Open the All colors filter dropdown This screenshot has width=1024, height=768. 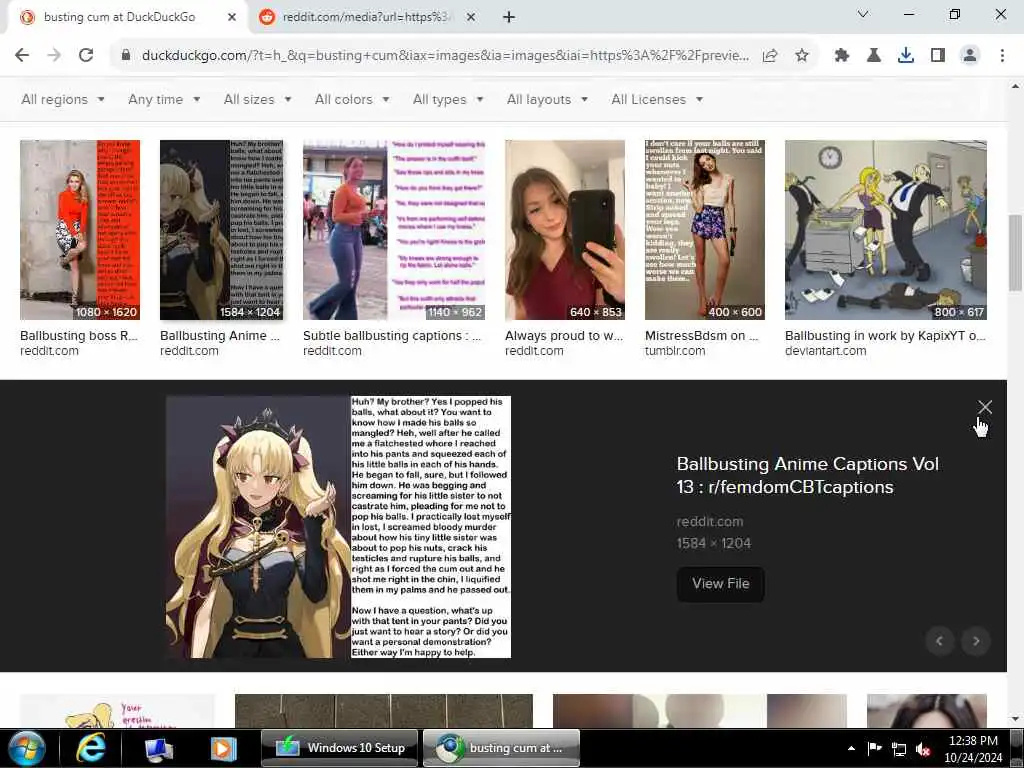pyautogui.click(x=352, y=100)
